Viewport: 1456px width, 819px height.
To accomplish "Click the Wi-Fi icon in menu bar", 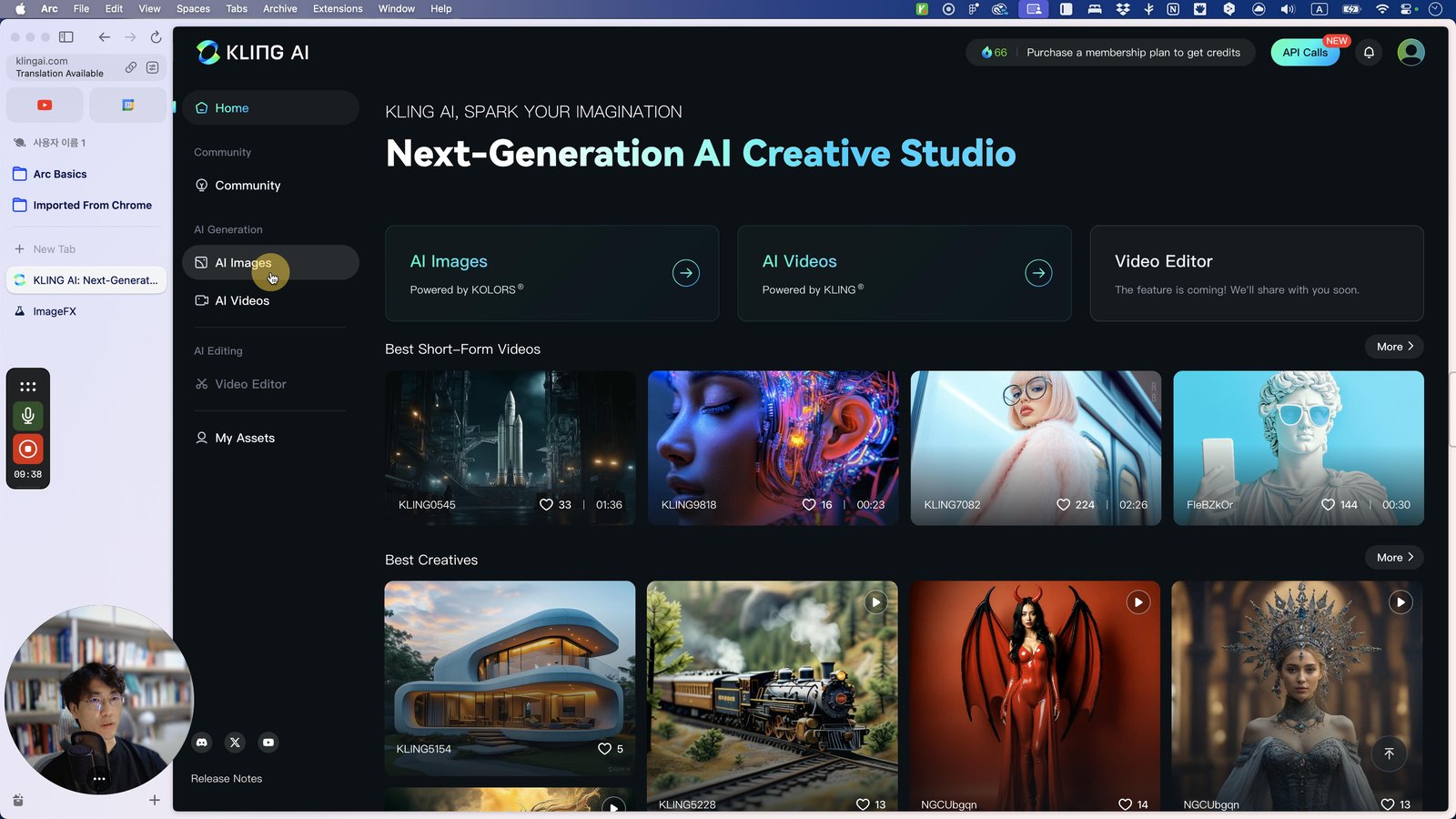I will 1381,9.
